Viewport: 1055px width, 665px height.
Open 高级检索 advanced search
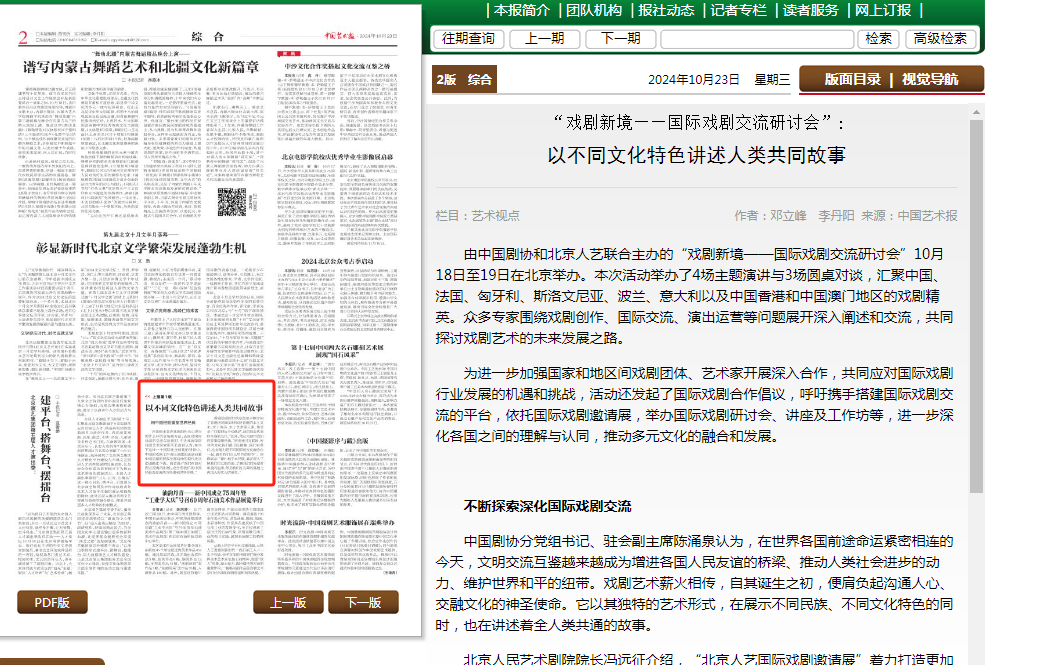[x=941, y=39]
